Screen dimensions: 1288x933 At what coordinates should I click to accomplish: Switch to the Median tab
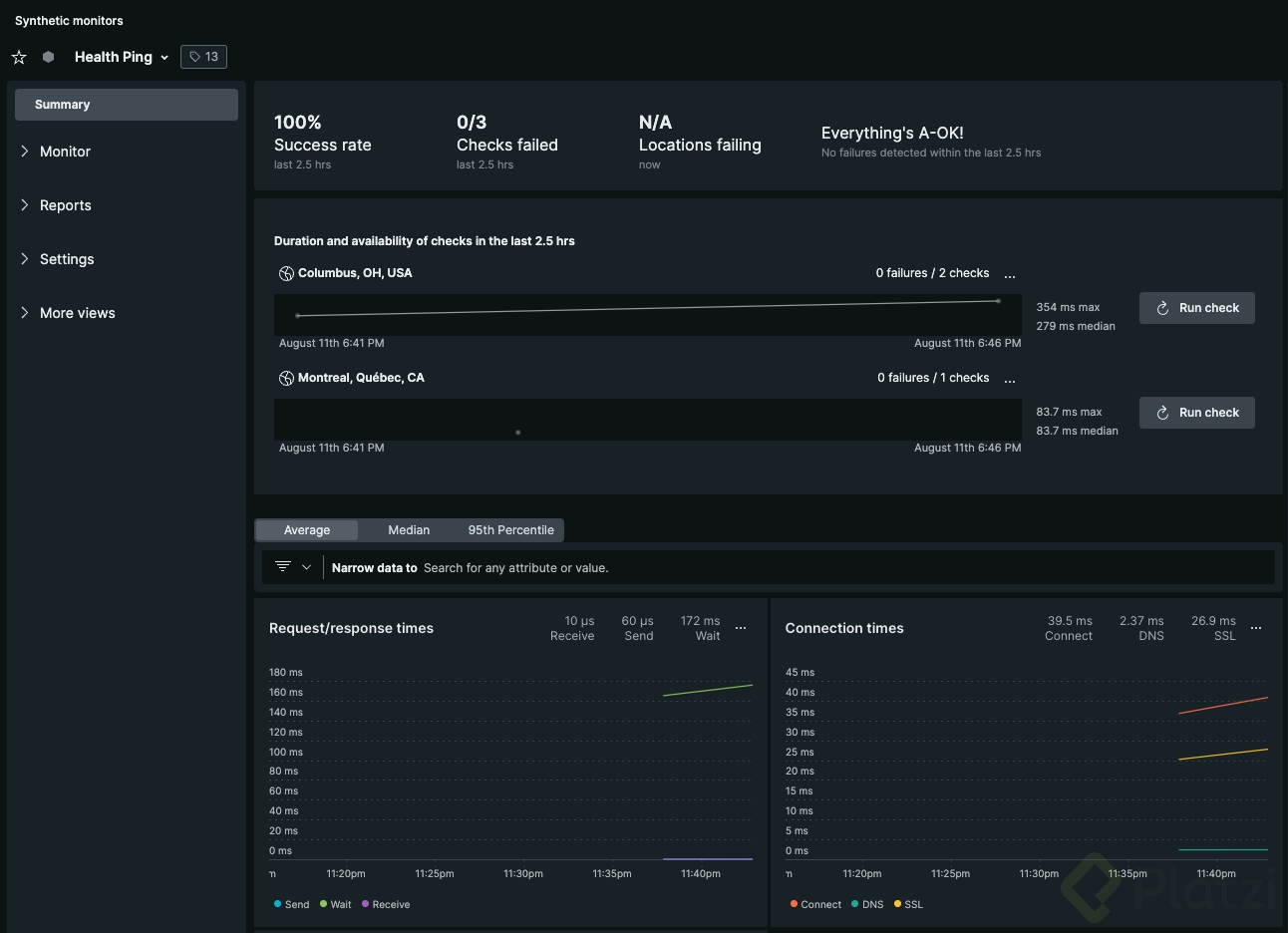[x=409, y=530]
